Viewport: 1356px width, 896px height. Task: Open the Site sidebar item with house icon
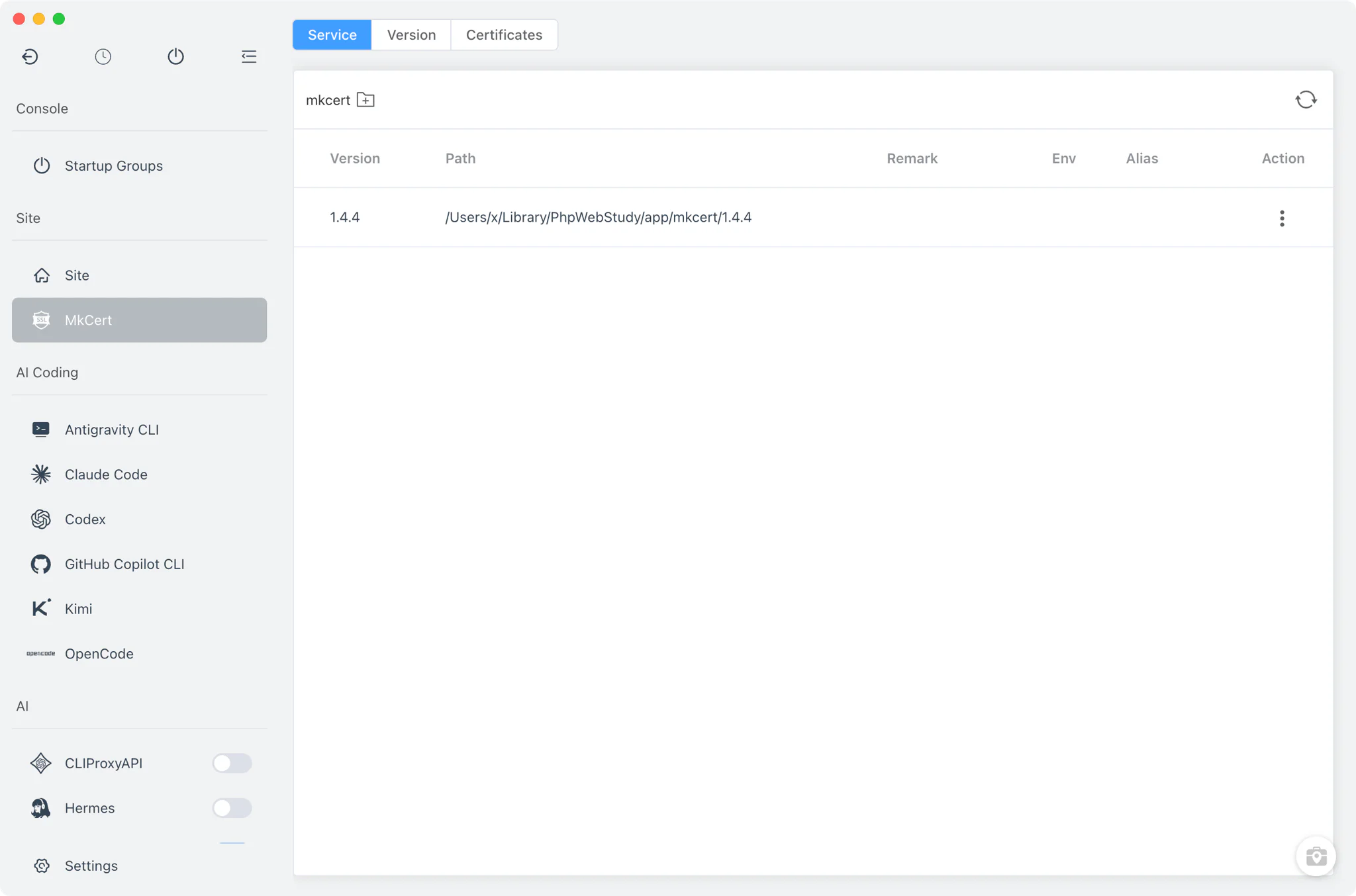[139, 275]
